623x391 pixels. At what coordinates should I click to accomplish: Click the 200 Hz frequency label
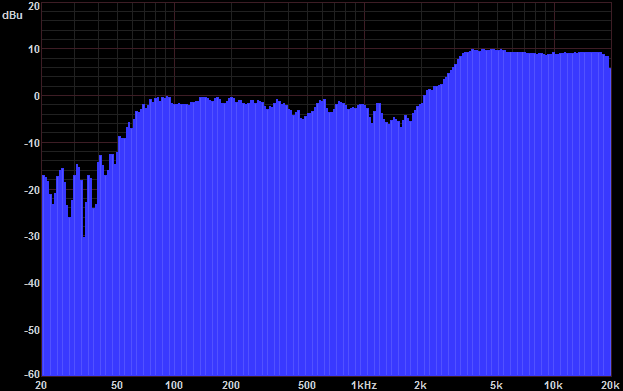(x=231, y=385)
